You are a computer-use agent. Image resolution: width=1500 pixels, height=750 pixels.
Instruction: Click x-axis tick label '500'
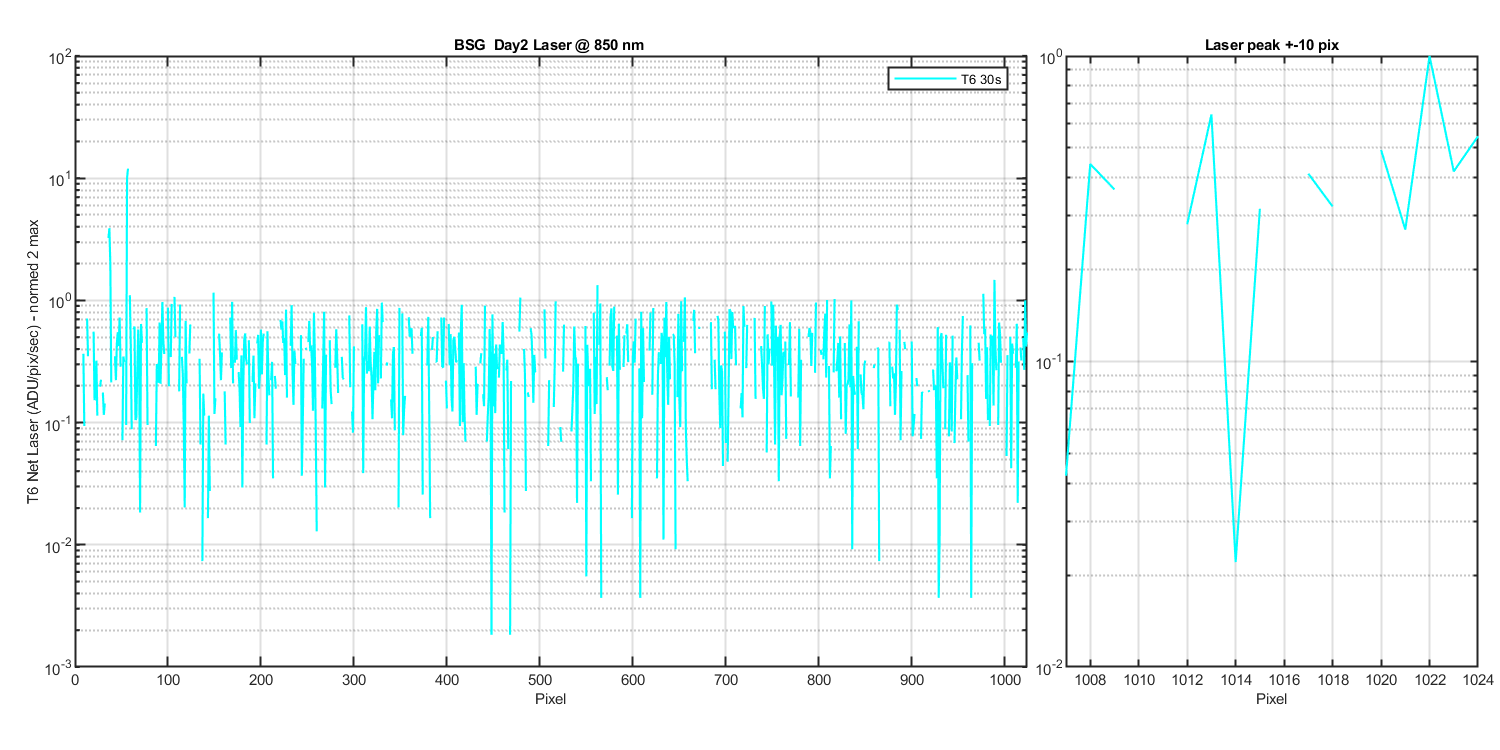tap(540, 680)
